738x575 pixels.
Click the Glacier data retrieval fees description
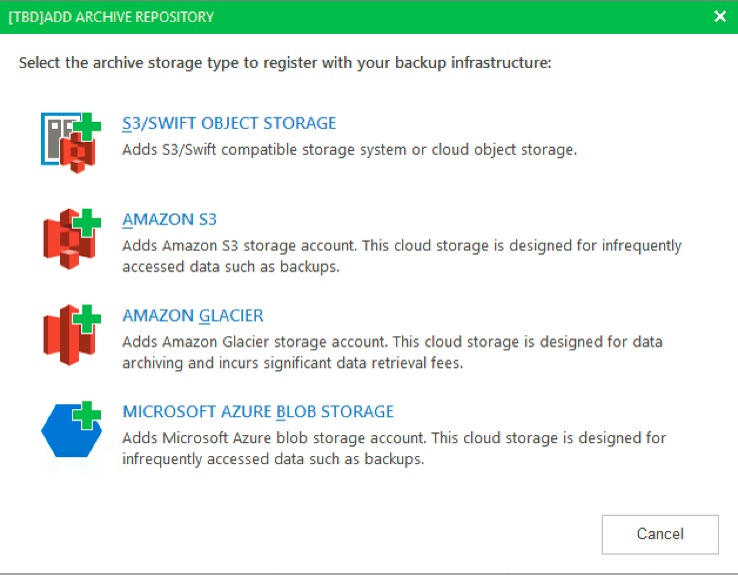pos(392,352)
